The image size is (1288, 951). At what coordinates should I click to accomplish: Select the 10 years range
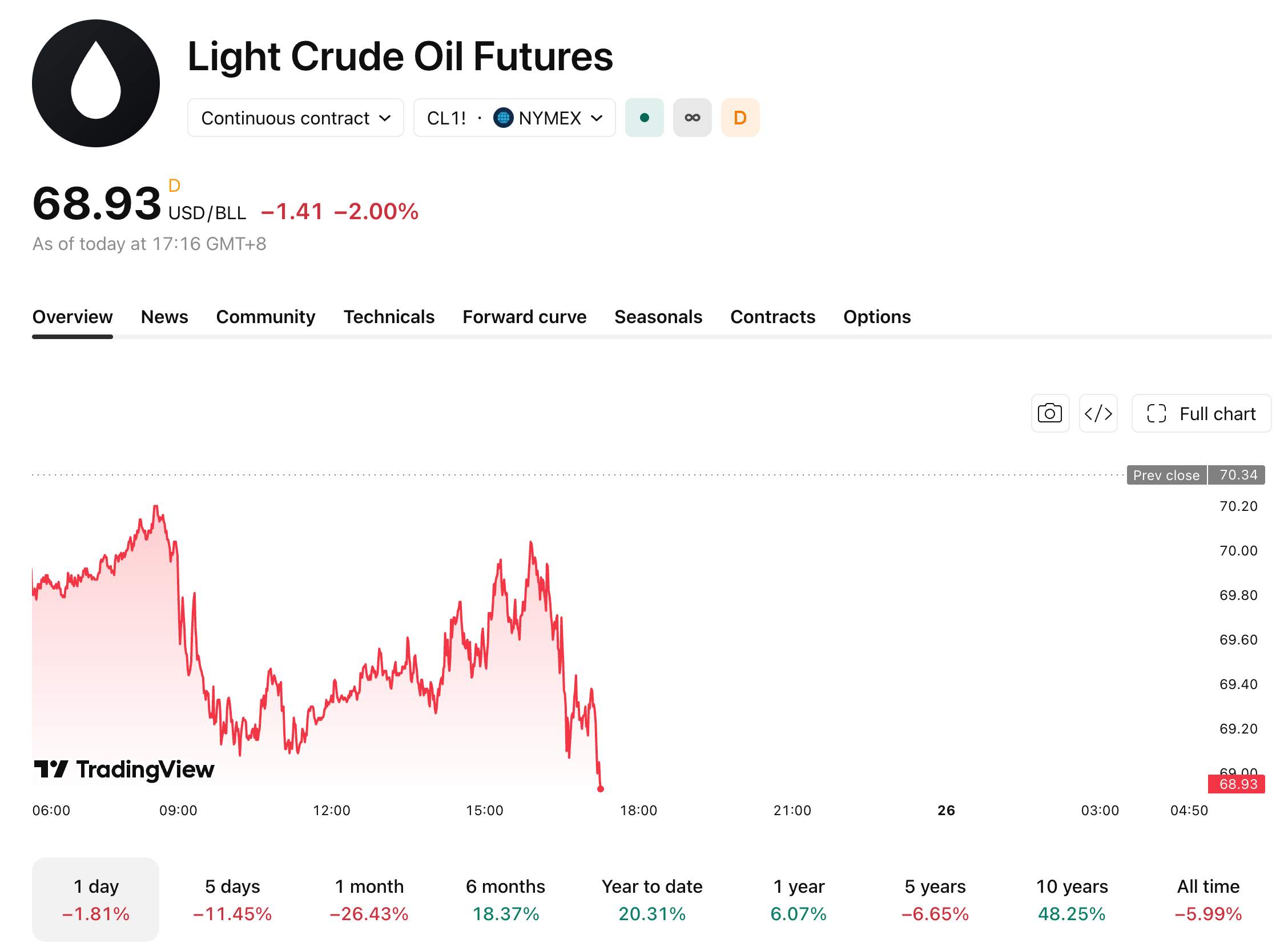[x=1073, y=901]
